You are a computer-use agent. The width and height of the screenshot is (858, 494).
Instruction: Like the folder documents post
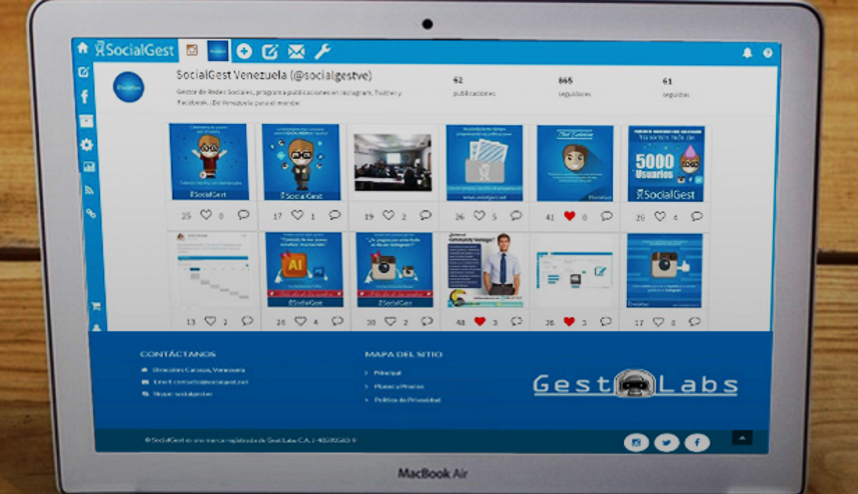tap(479, 216)
